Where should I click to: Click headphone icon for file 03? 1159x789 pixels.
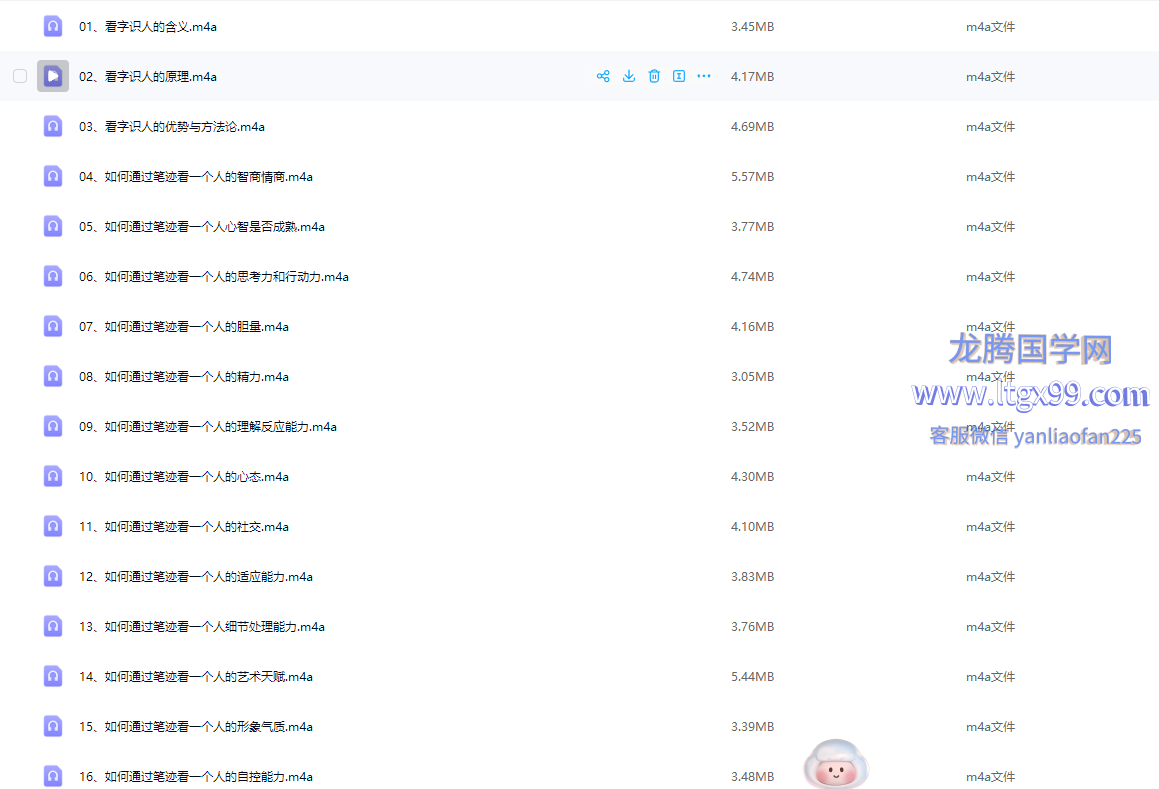coord(53,126)
